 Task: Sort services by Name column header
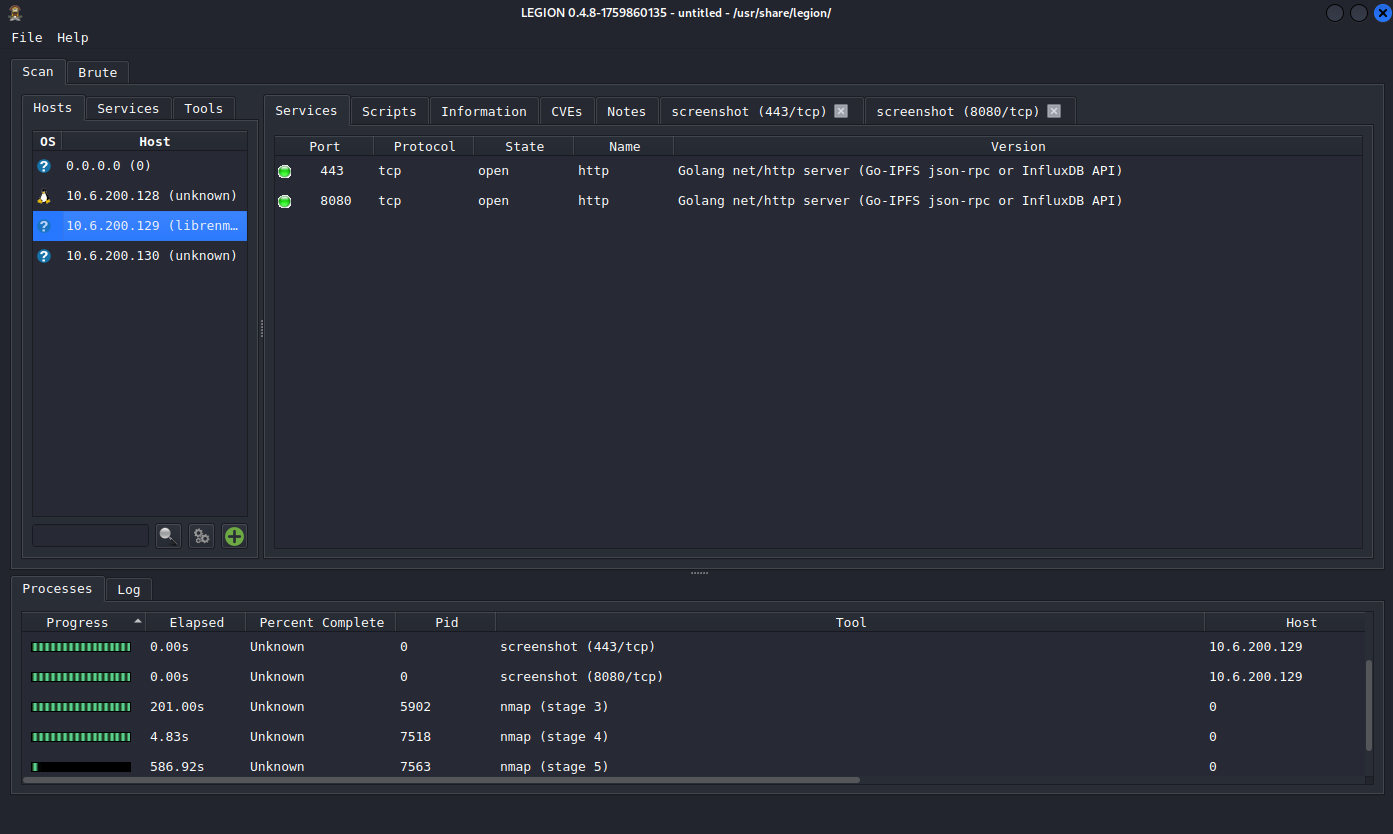(624, 146)
